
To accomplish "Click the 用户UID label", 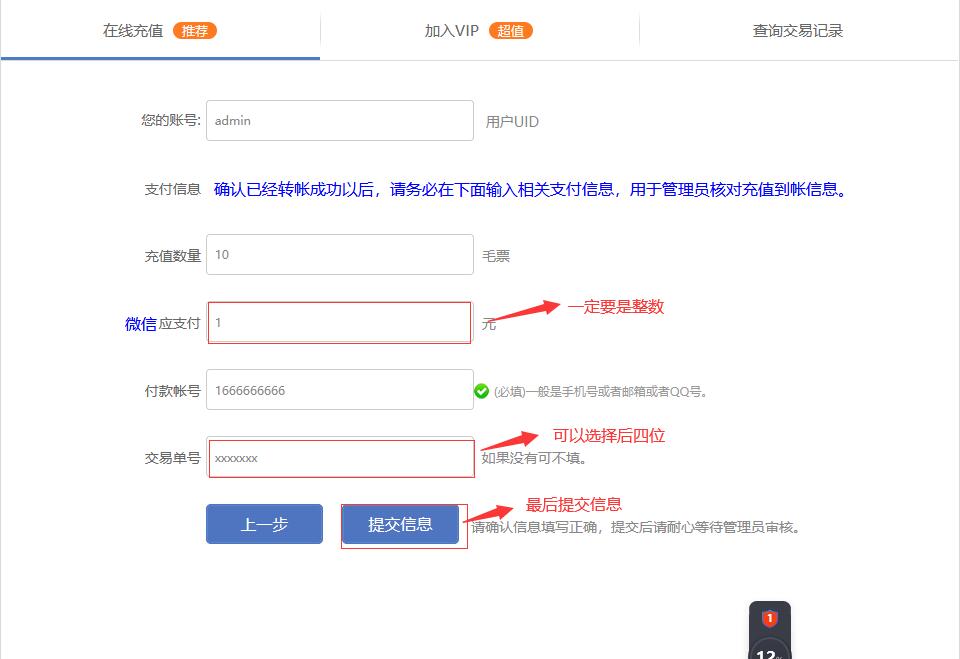I will [512, 122].
